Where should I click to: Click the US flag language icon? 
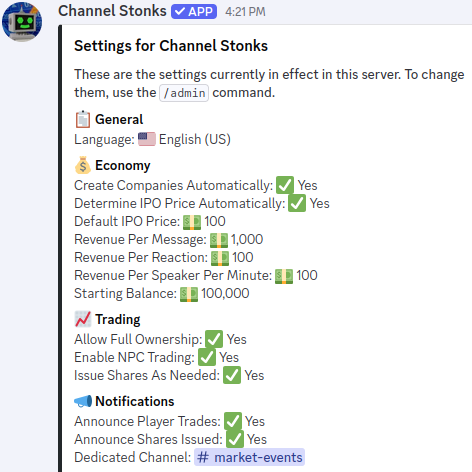147,139
